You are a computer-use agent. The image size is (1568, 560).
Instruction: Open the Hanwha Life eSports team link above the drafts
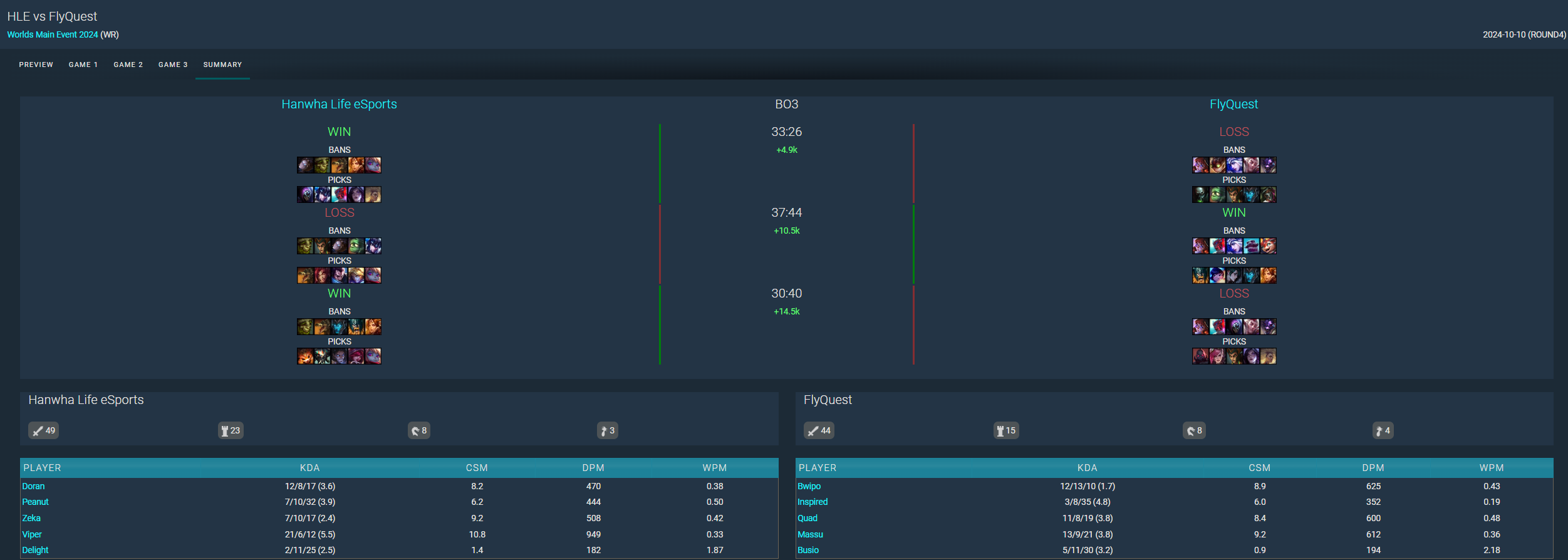tap(339, 104)
